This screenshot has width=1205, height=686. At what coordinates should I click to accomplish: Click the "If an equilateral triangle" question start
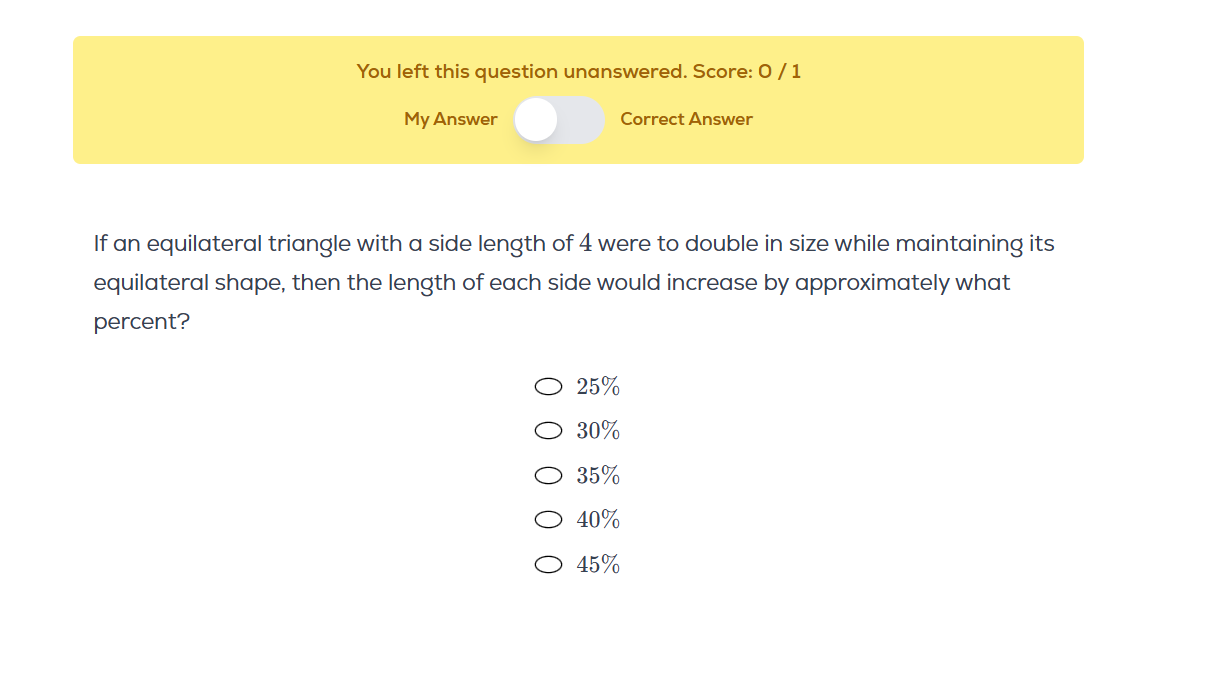point(178,244)
